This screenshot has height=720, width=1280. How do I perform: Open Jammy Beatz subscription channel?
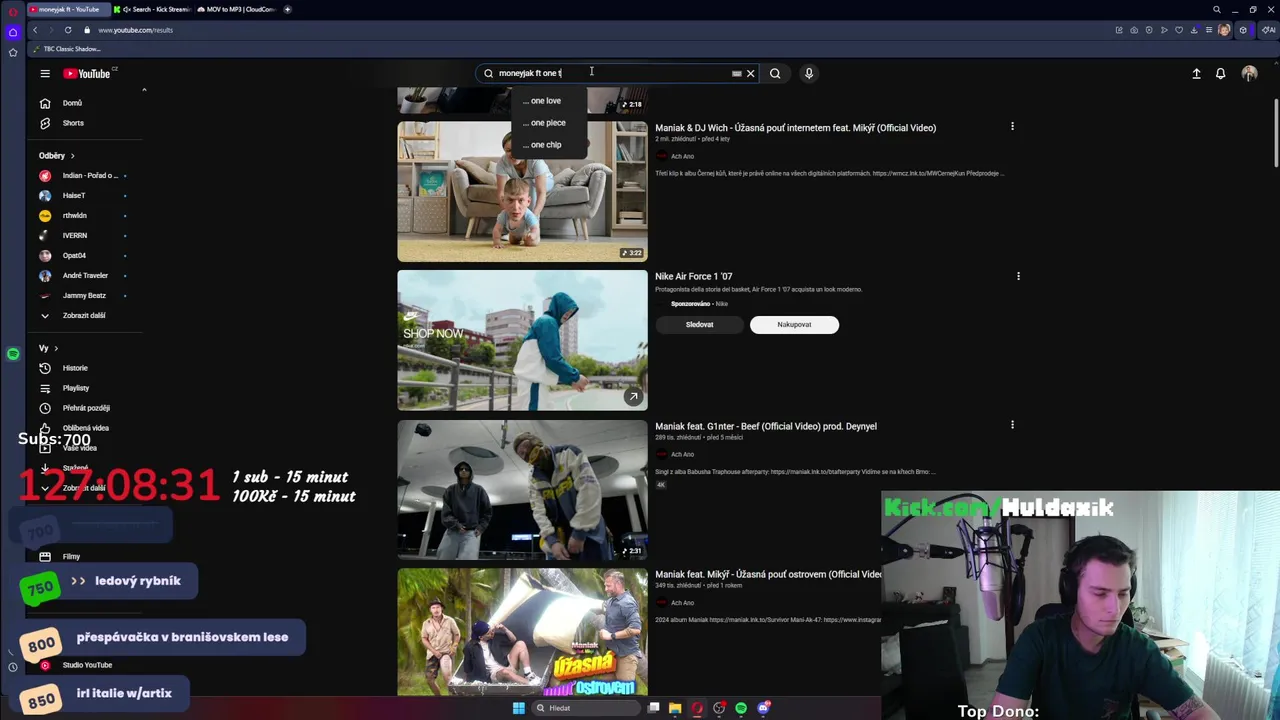pos(85,295)
